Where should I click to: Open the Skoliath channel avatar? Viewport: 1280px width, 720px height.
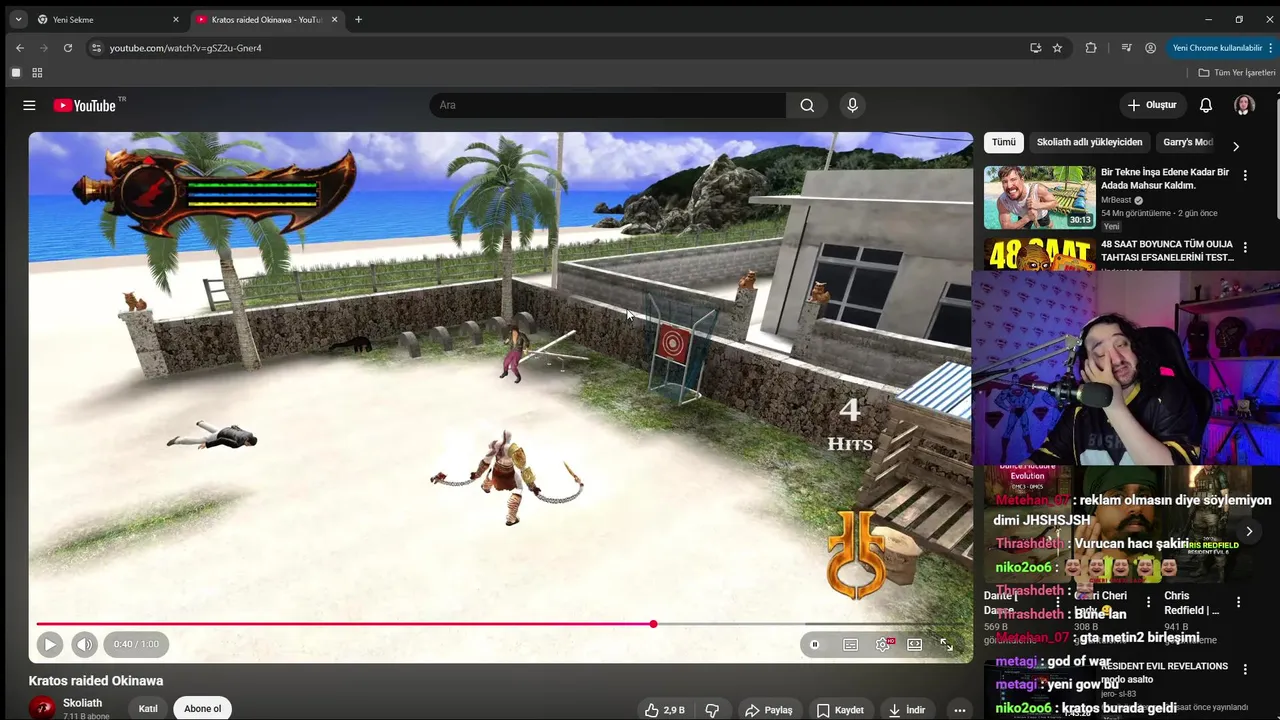pos(42,708)
